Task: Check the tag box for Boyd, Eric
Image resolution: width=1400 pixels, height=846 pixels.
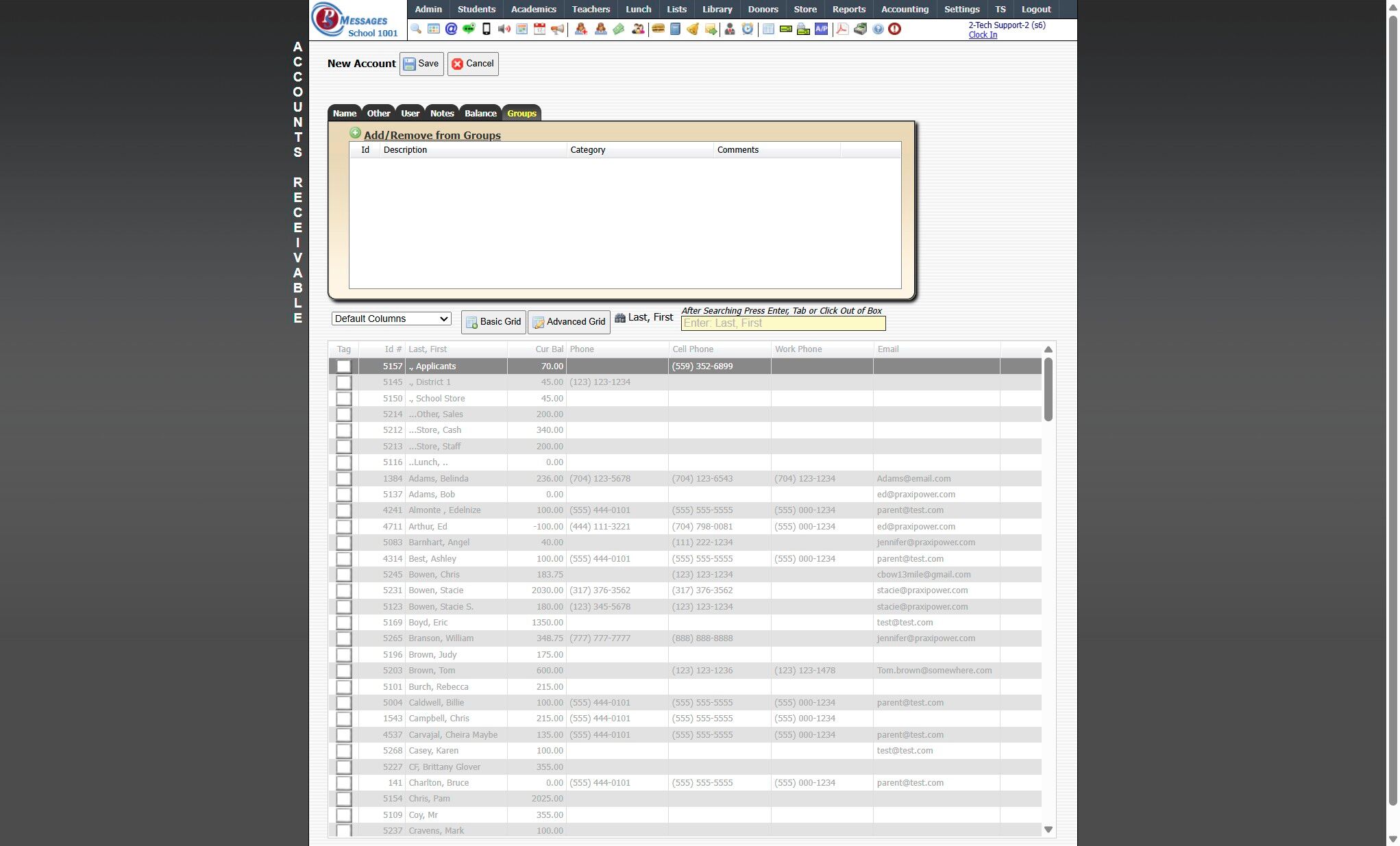Action: click(344, 623)
